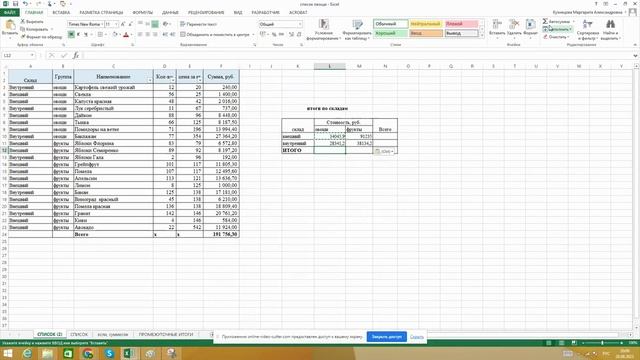The image size is (640, 360).
Task: Open the filter dropdown on Кол-во header
Action: click(x=173, y=80)
